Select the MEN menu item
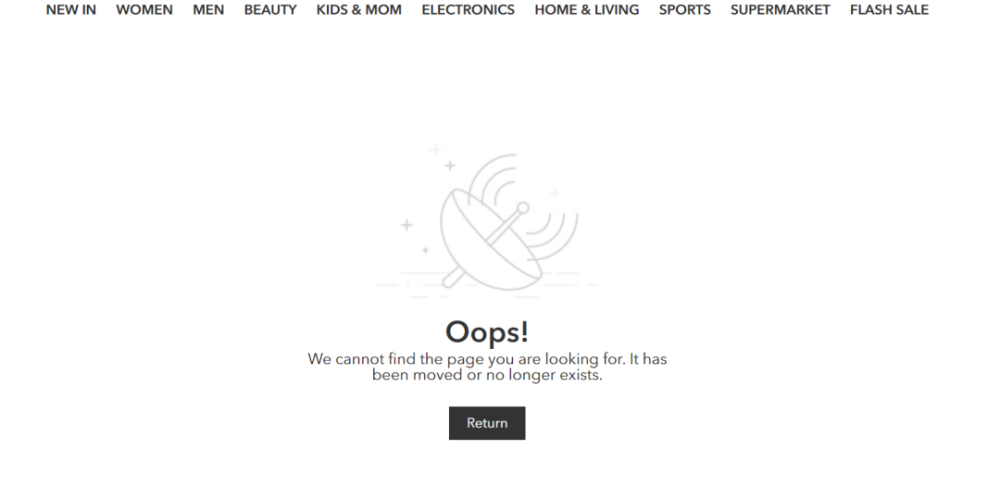Screen dimensions: 1000x487 tap(208, 10)
